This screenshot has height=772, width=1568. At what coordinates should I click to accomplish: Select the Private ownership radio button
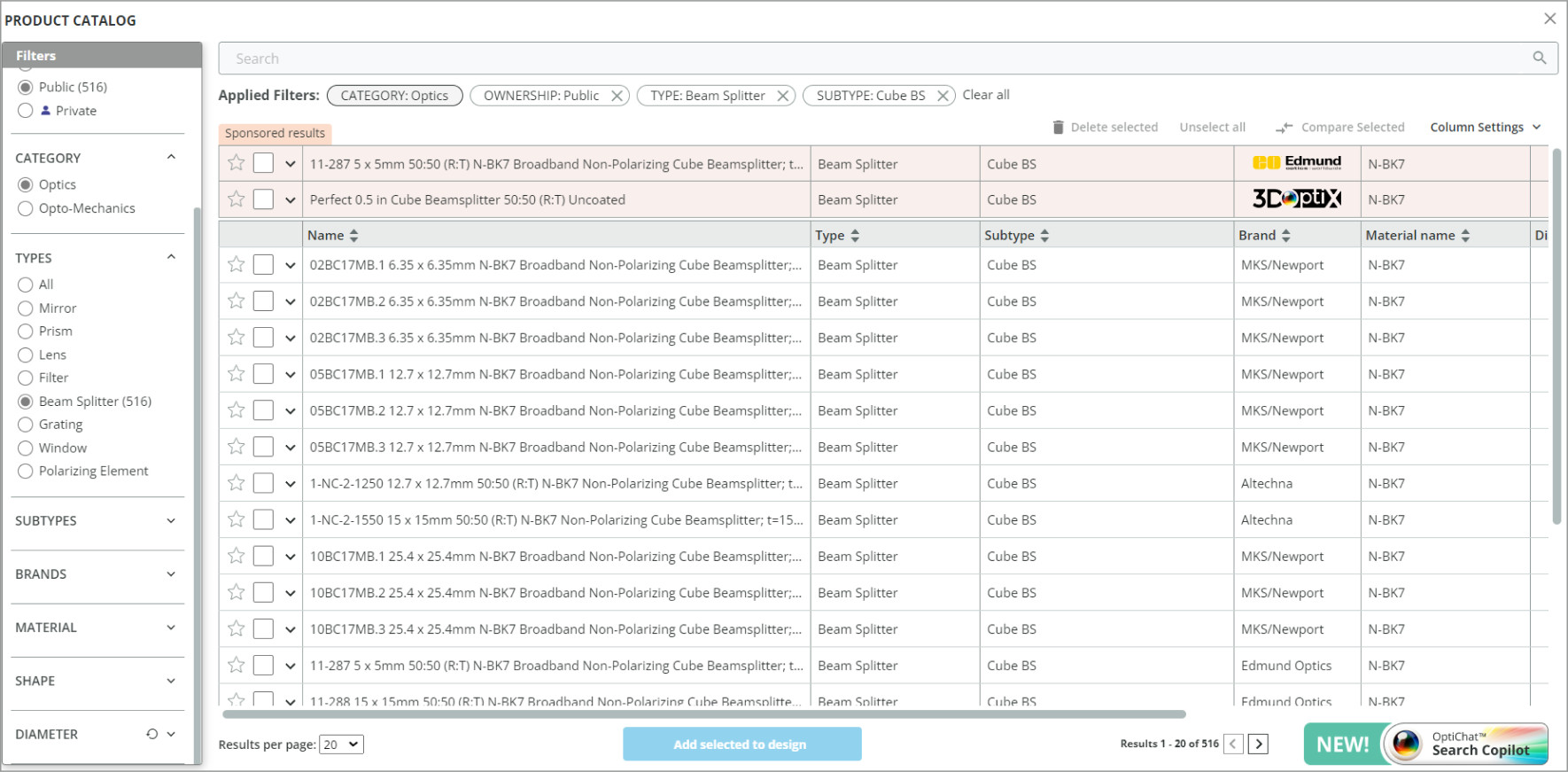click(26, 111)
